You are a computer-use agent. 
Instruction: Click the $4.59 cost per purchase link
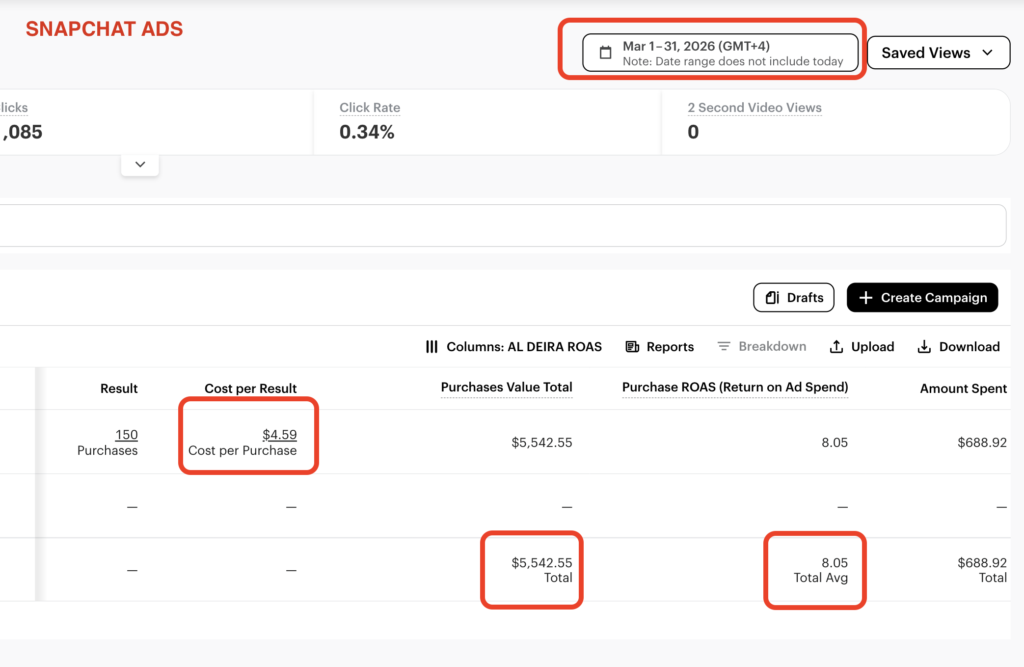point(279,435)
